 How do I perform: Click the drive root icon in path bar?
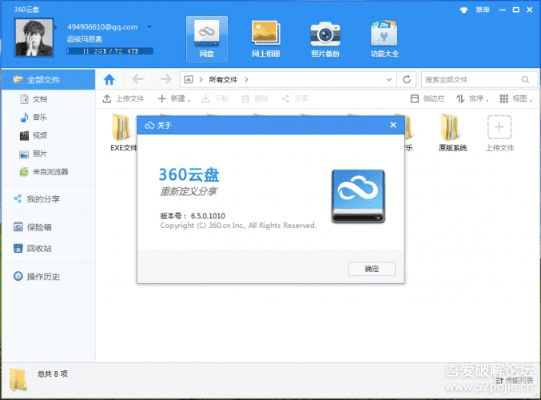click(188, 80)
